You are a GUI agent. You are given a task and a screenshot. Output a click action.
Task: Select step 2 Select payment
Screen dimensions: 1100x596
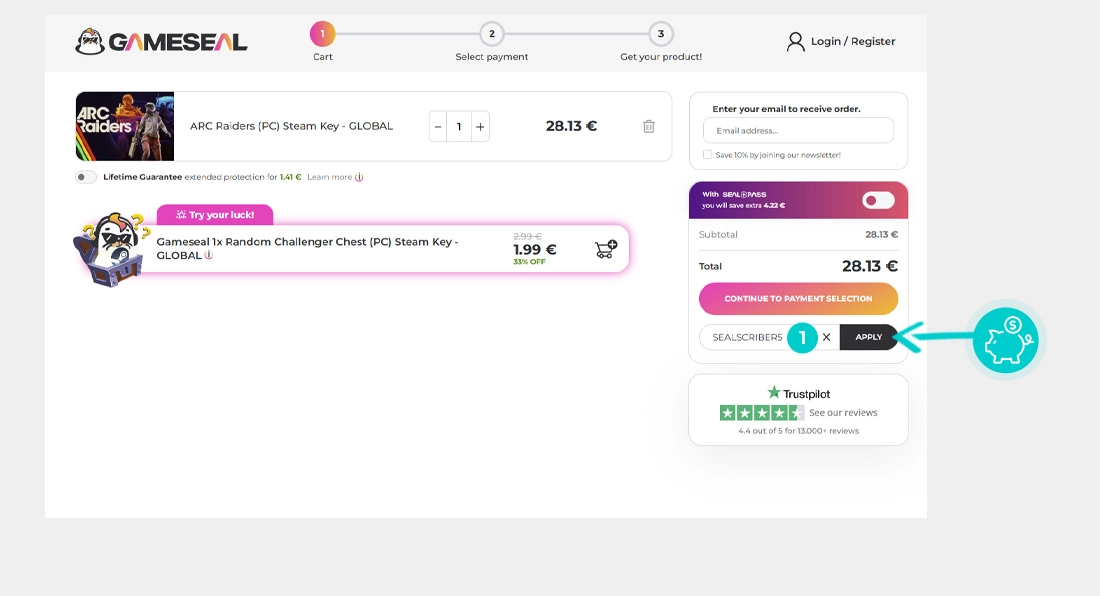coord(492,42)
